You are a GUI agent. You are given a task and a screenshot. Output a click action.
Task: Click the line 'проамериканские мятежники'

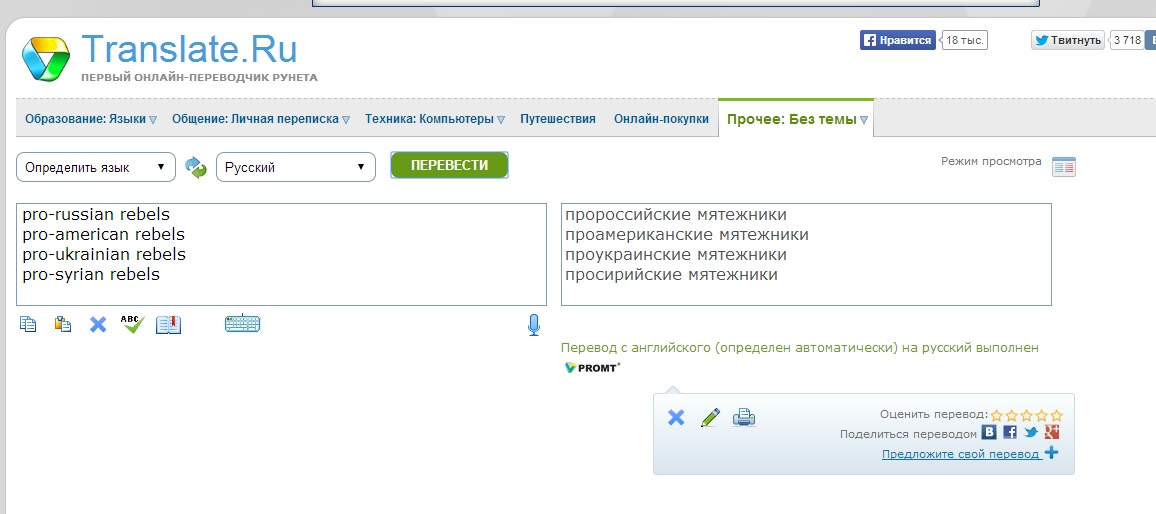coord(687,235)
